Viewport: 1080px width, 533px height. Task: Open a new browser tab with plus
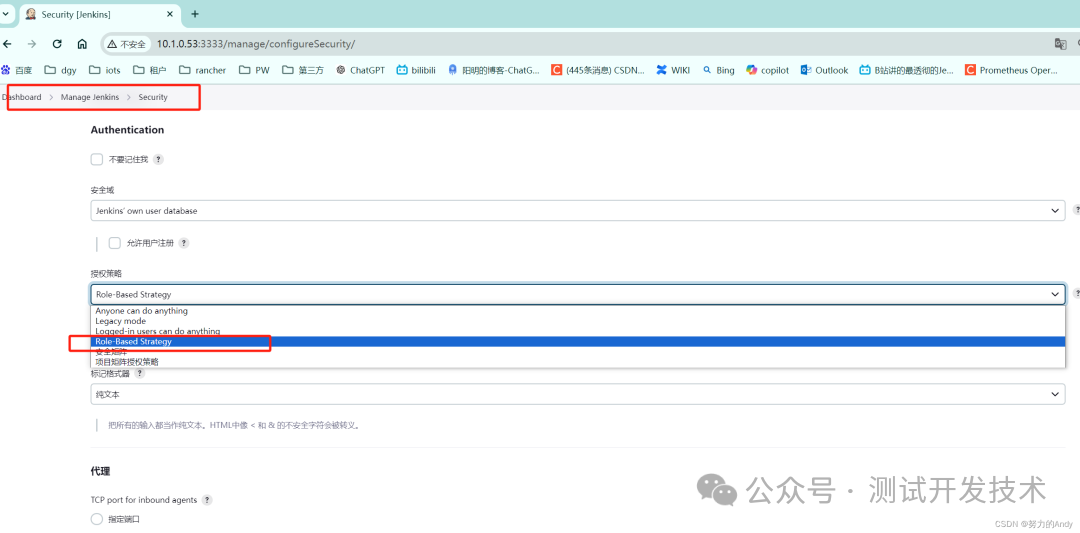coord(195,14)
